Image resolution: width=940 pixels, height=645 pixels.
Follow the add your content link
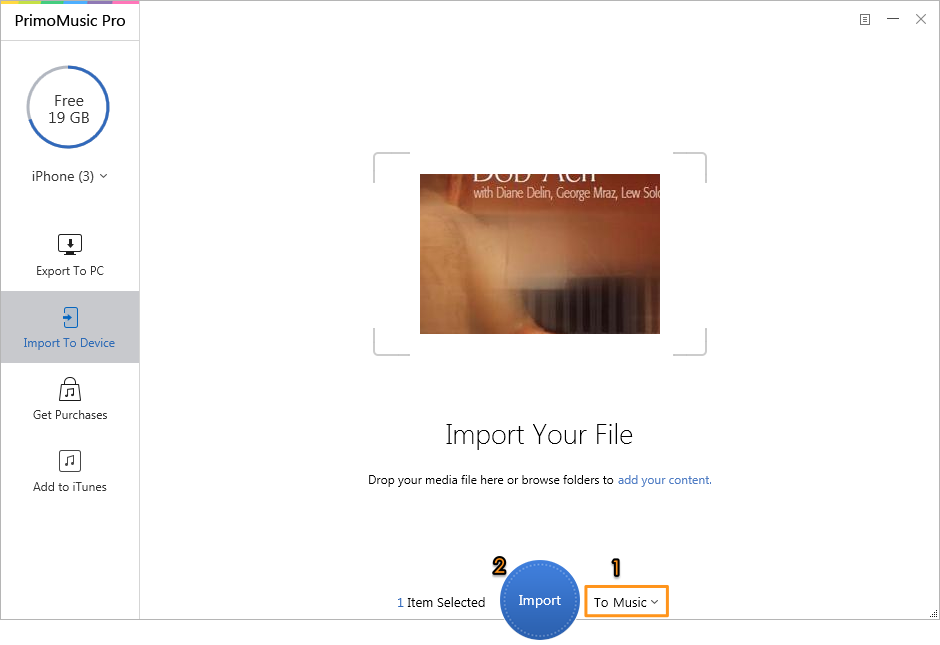click(664, 480)
